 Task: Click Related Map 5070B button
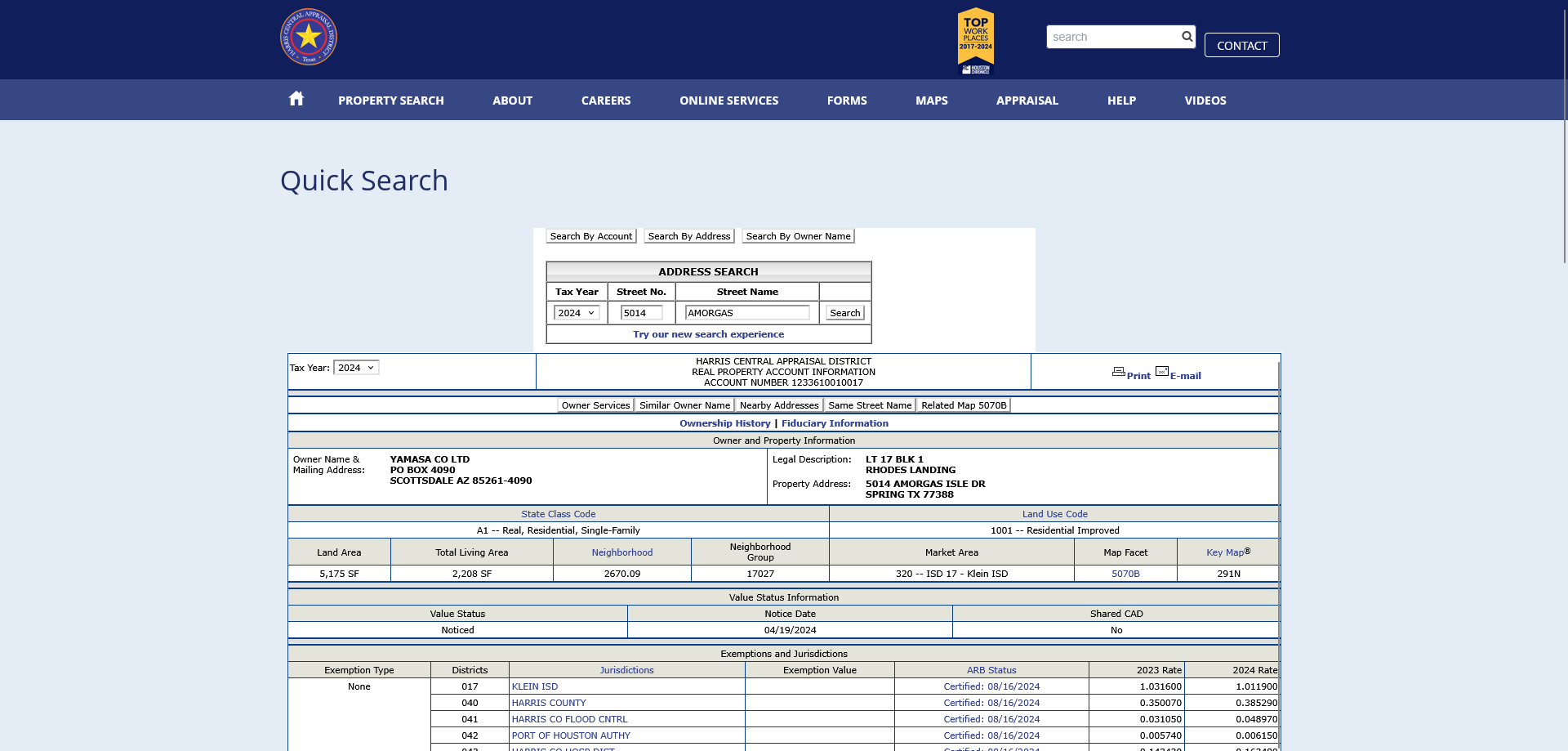pos(964,405)
